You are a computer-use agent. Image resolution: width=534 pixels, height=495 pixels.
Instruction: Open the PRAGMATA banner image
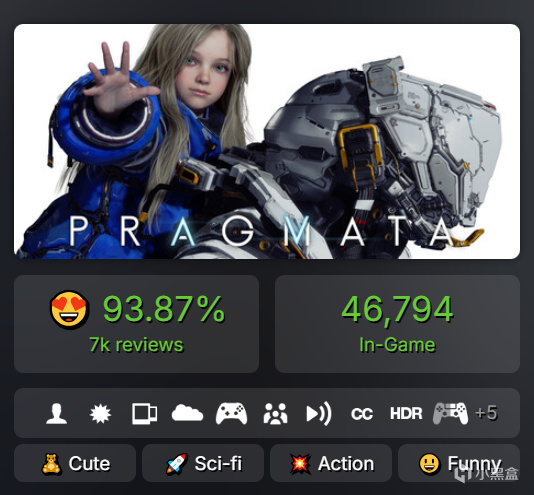267,141
